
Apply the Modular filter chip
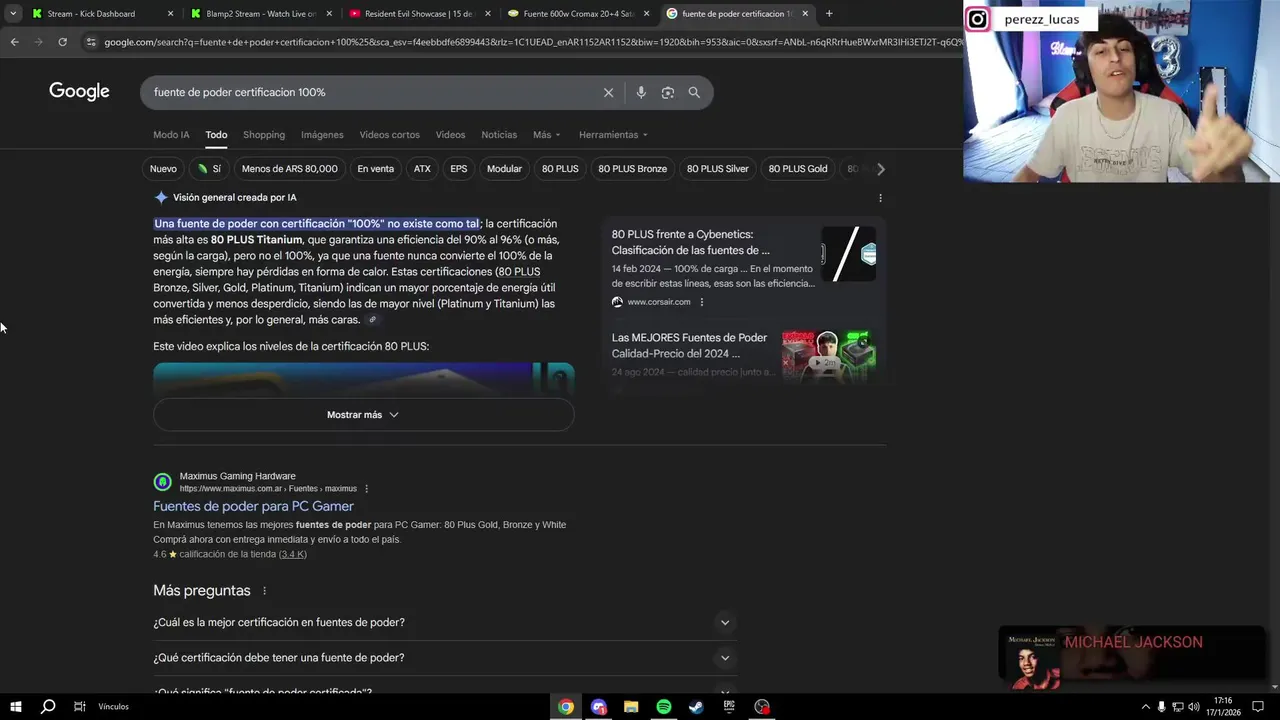(504, 169)
